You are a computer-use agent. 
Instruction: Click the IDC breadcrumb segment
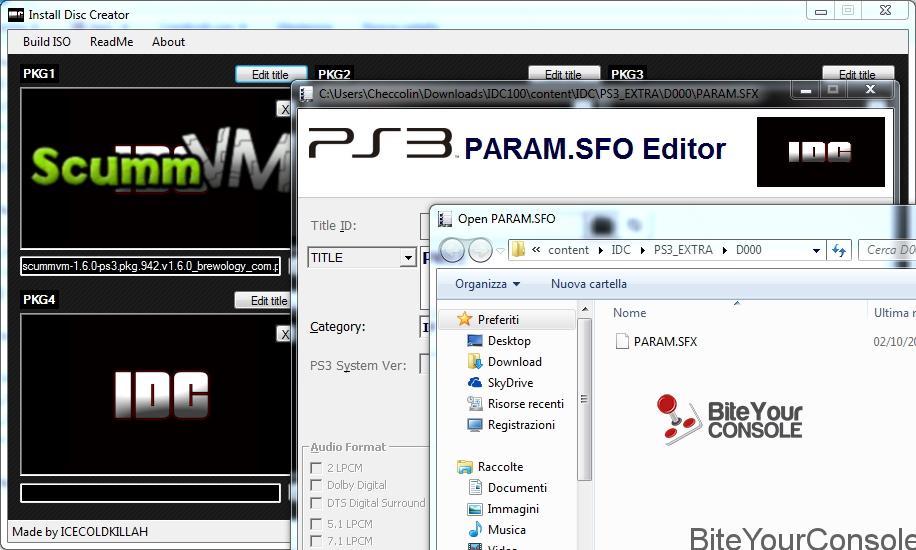[621, 250]
